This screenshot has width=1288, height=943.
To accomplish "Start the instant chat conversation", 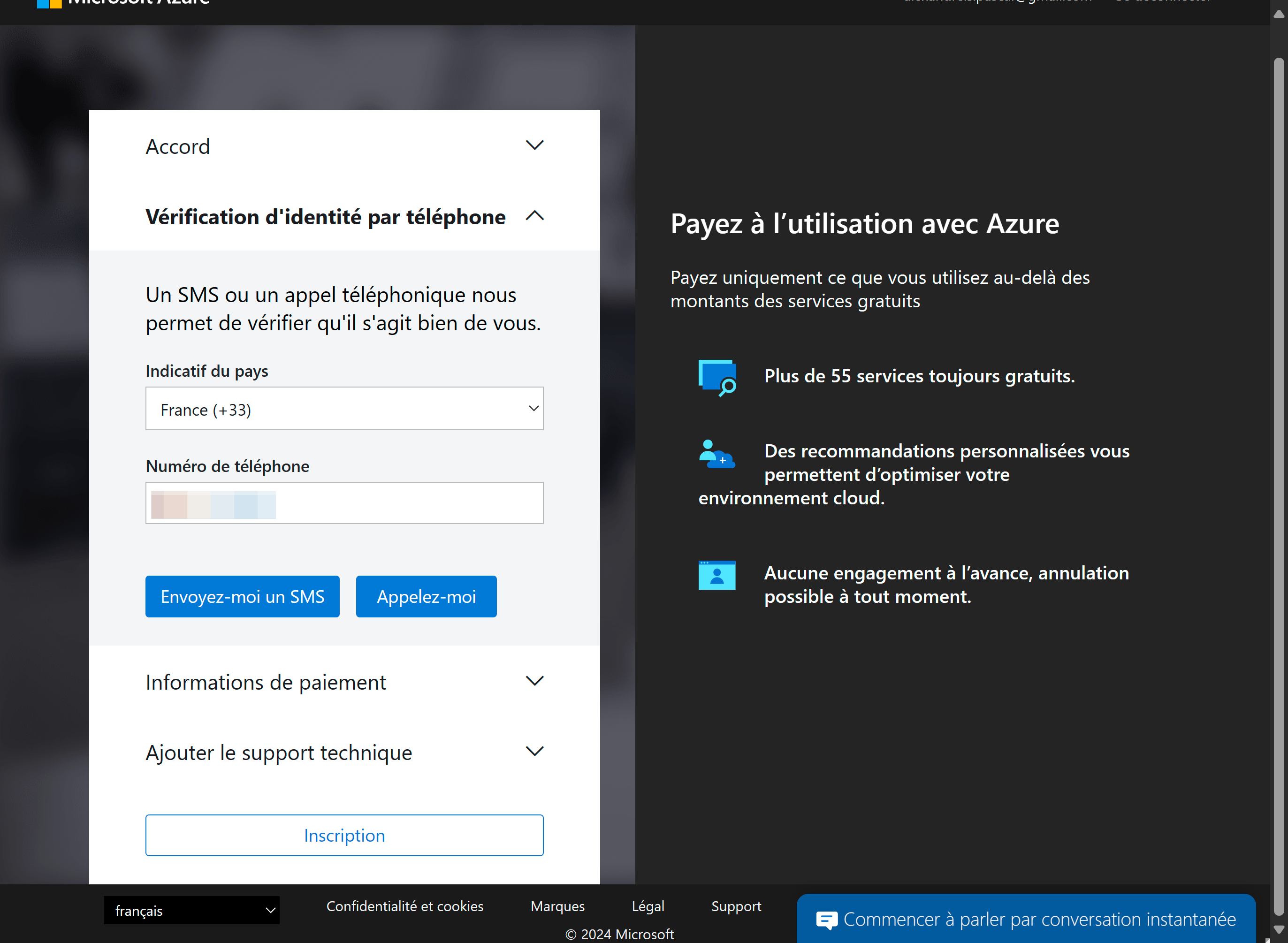I will point(1026,919).
